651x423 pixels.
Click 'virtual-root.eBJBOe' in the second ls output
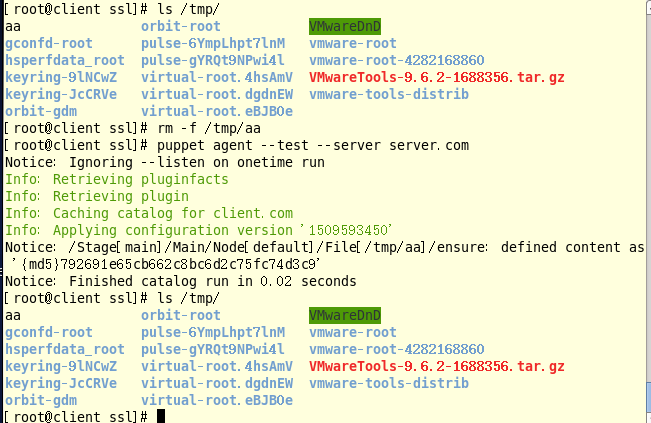coord(217,401)
